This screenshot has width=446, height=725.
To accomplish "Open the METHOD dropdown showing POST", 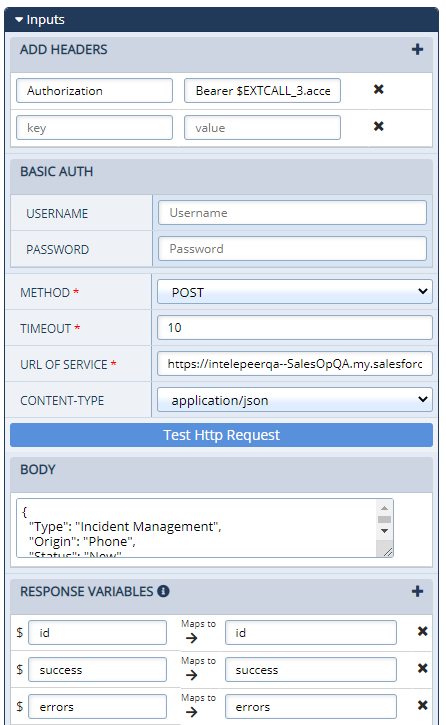I will pyautogui.click(x=295, y=292).
